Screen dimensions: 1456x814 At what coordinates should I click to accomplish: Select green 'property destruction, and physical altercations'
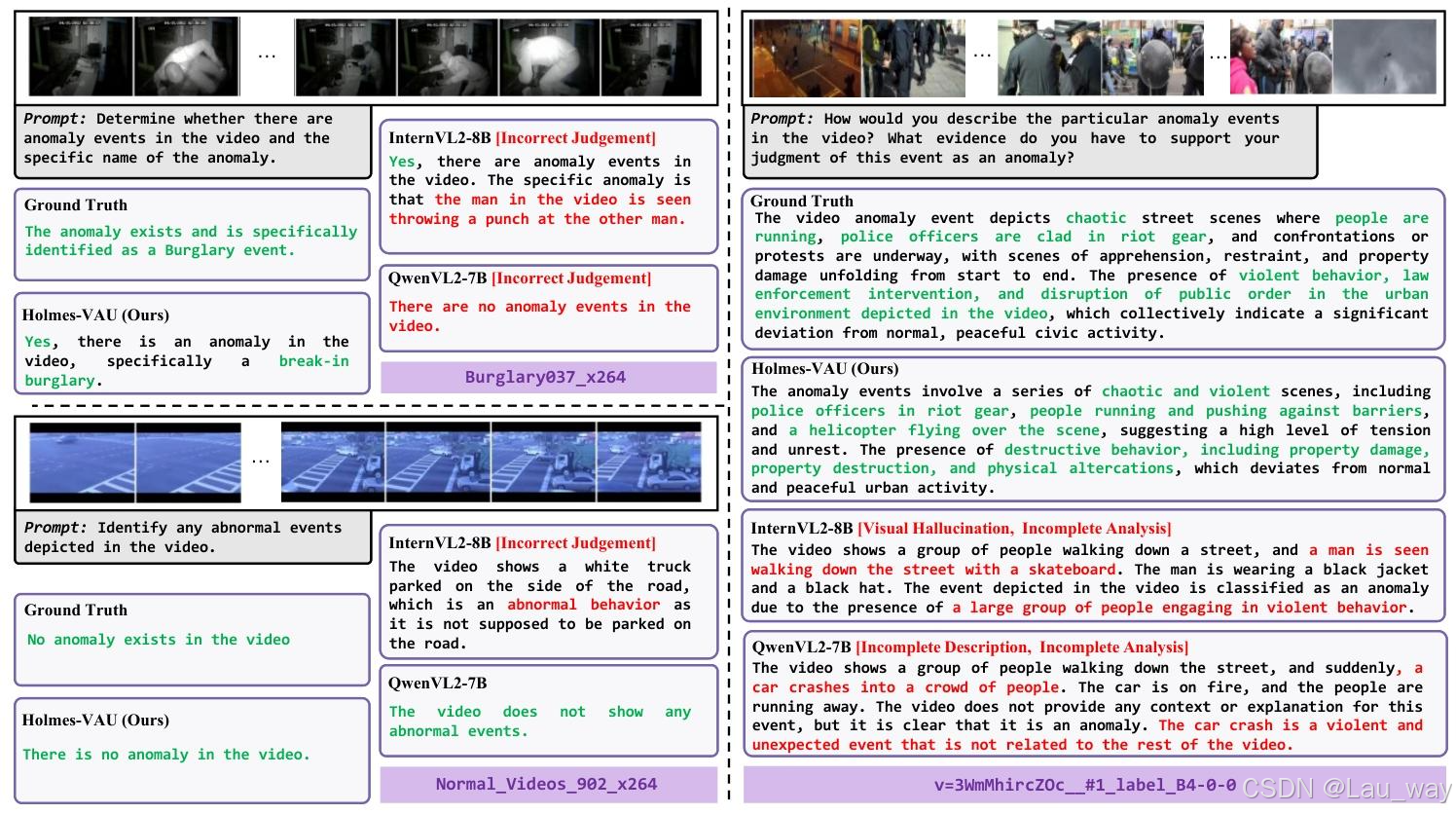click(964, 468)
